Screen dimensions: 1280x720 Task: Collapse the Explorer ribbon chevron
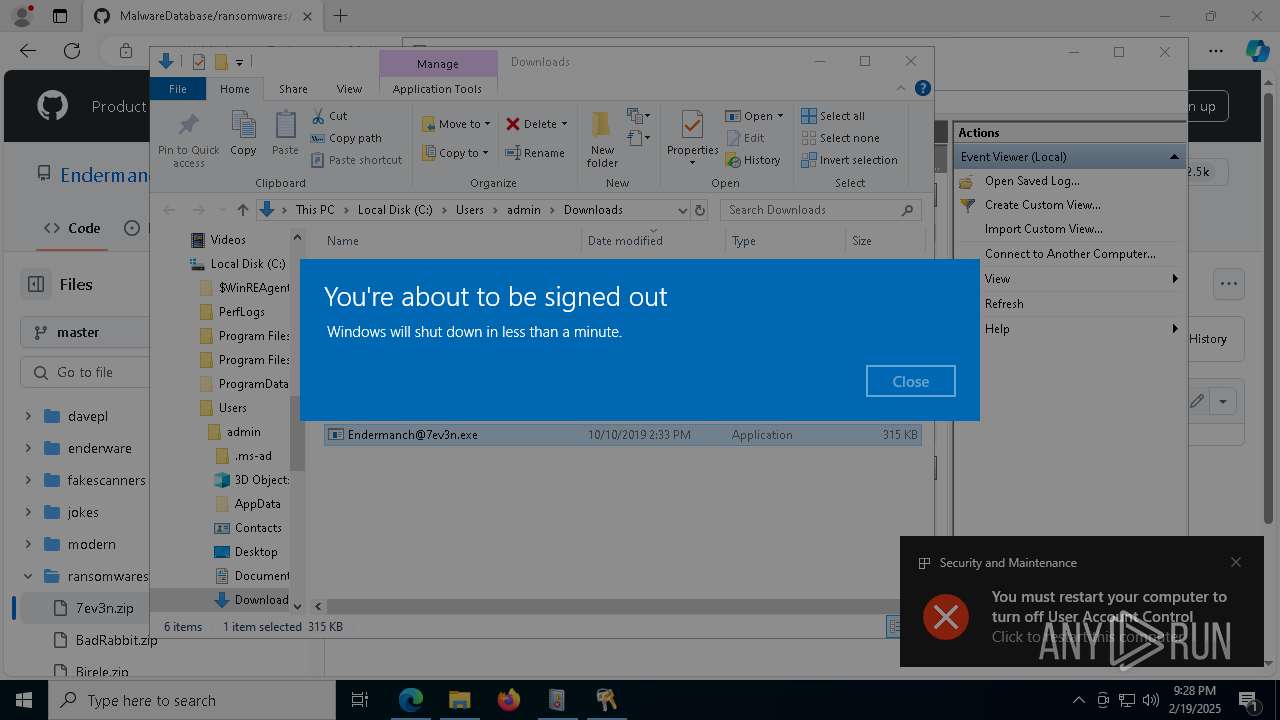pos(901,88)
